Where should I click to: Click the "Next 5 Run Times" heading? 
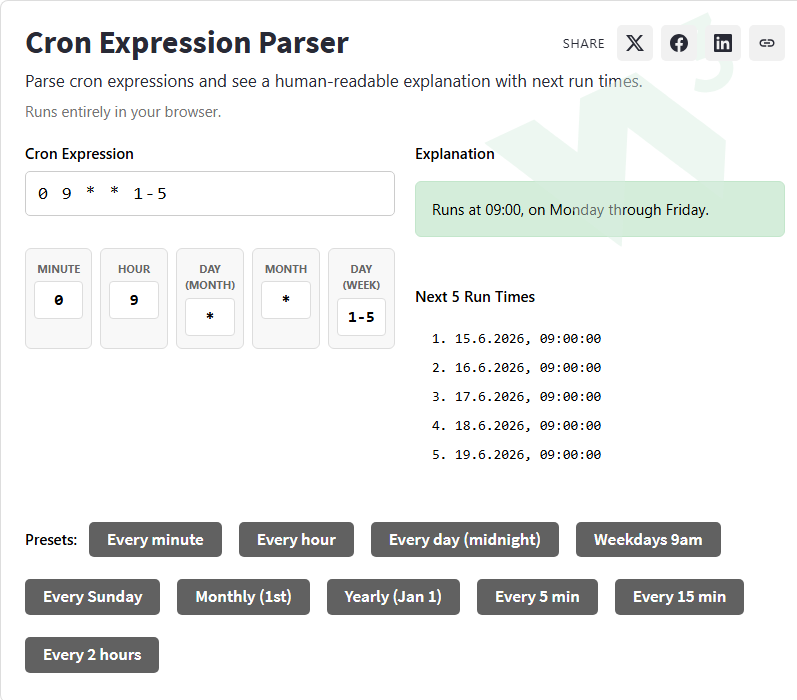click(475, 297)
